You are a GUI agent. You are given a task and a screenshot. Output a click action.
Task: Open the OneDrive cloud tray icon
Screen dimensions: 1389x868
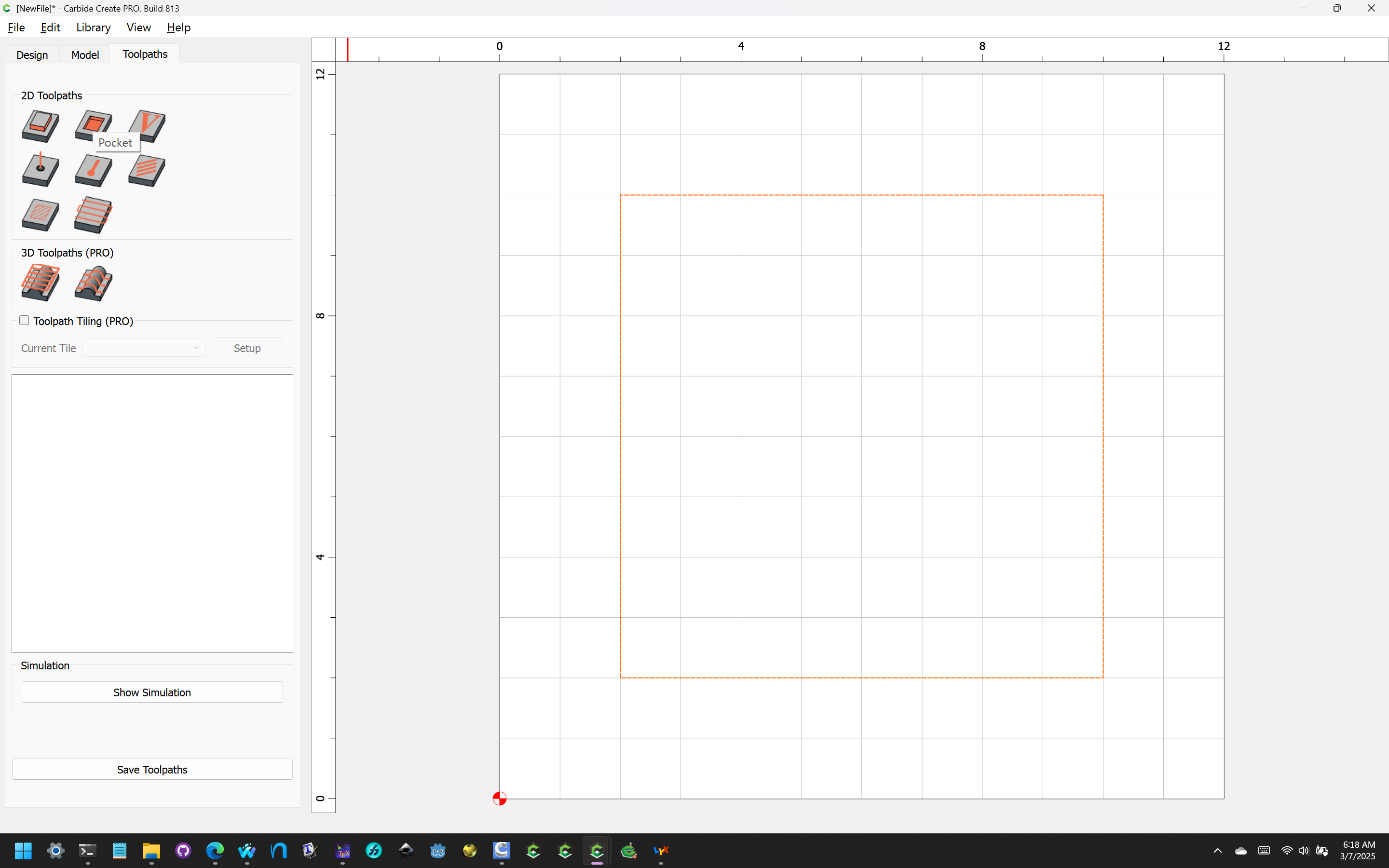[1240, 850]
